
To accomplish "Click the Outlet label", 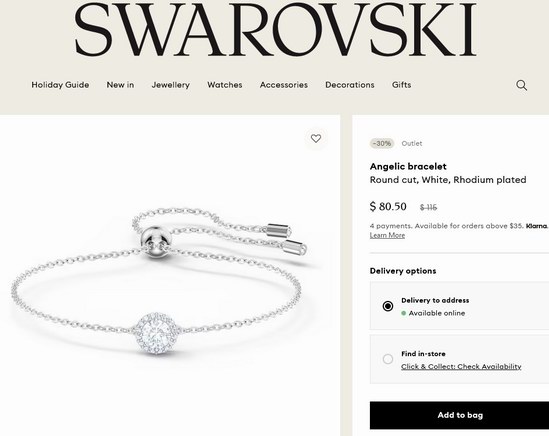I will point(412,143).
